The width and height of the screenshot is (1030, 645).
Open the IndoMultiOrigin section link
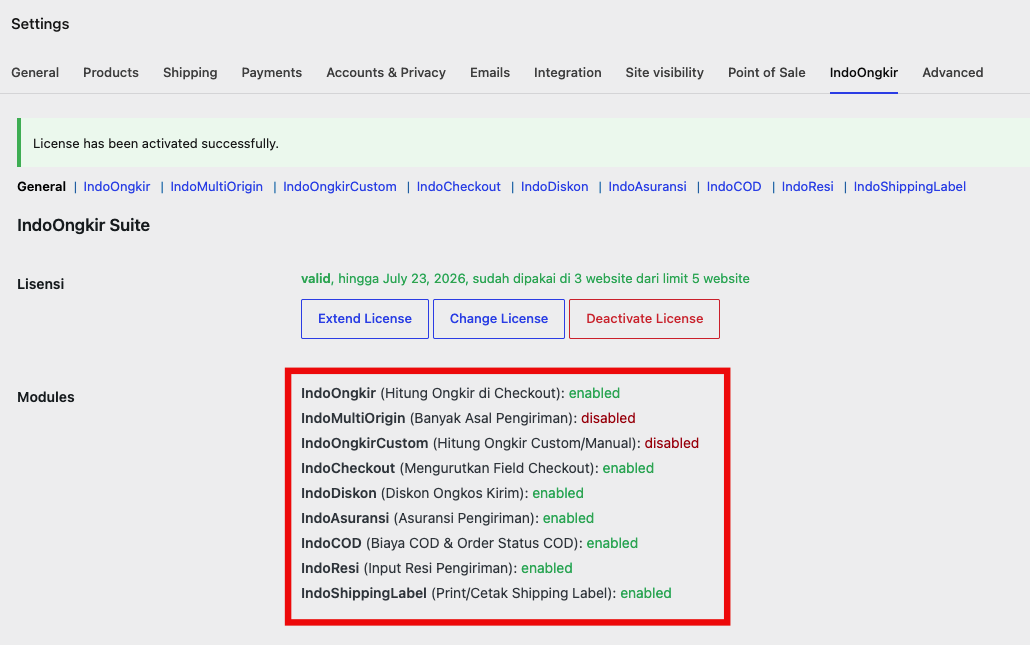tap(217, 187)
